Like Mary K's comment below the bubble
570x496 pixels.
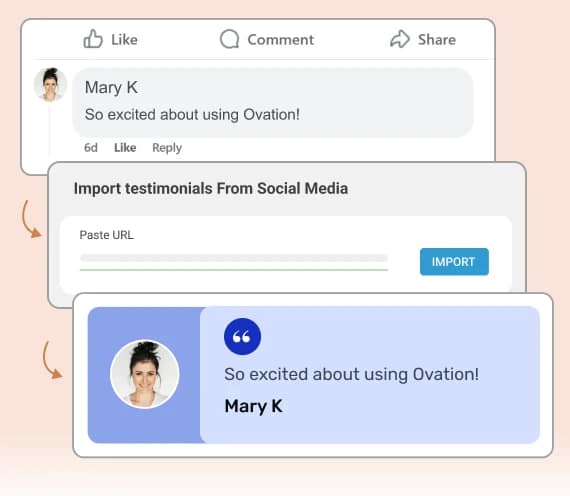pos(125,148)
